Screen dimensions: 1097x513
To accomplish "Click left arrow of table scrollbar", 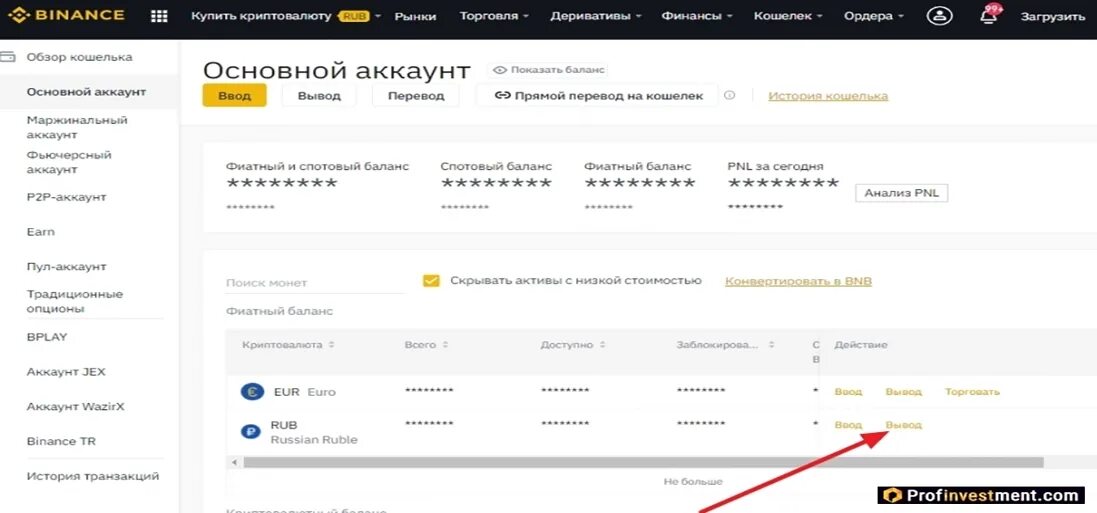I will point(234,463).
